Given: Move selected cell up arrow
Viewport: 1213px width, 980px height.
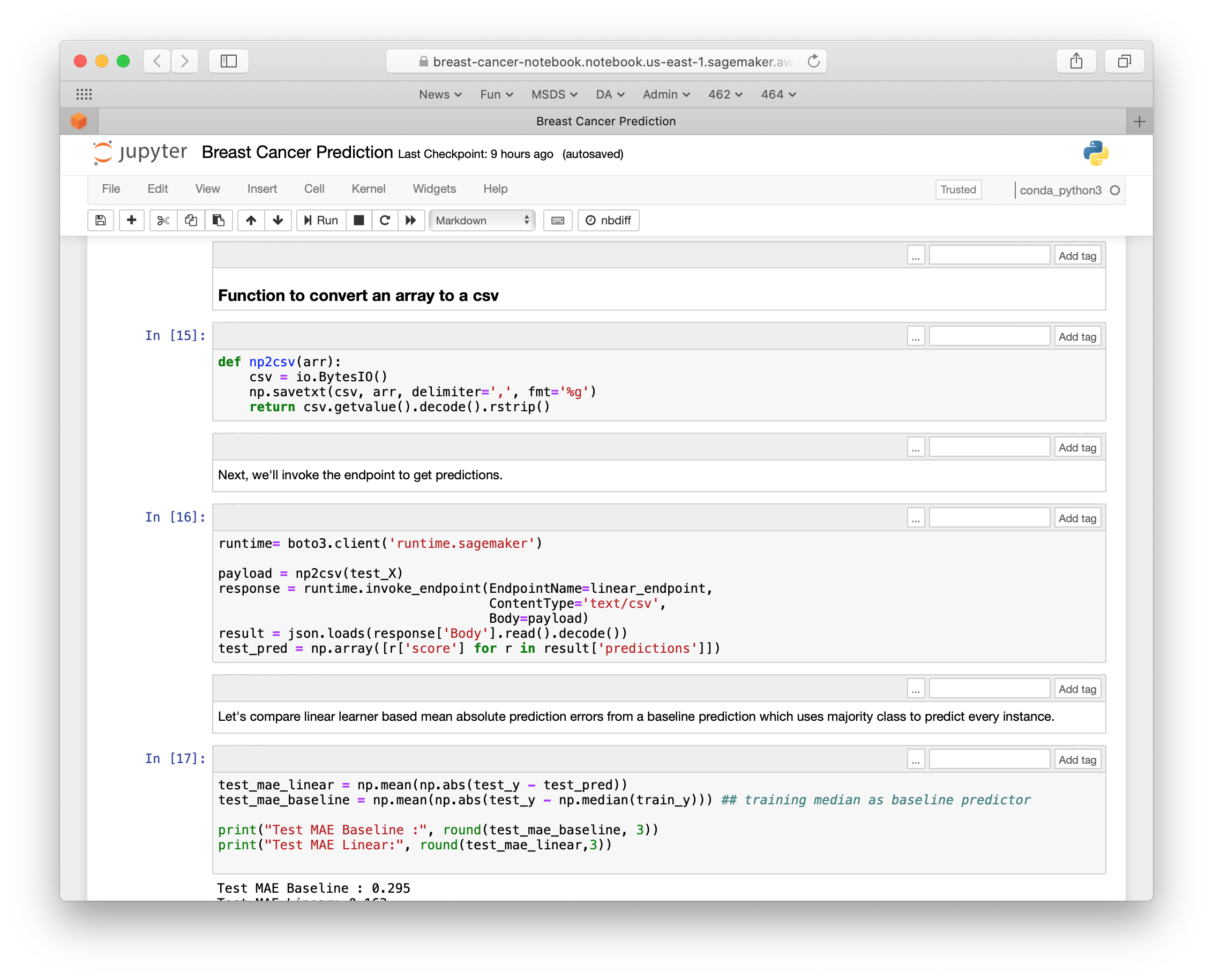Looking at the screenshot, I should [x=251, y=220].
